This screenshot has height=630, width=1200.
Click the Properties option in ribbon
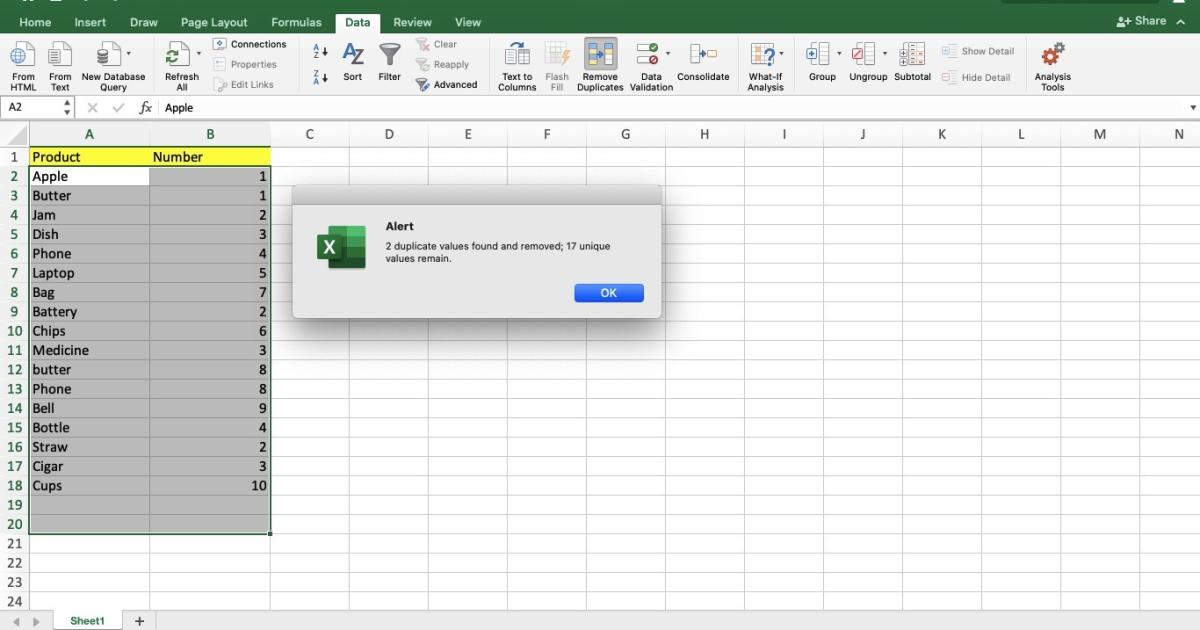click(246, 64)
